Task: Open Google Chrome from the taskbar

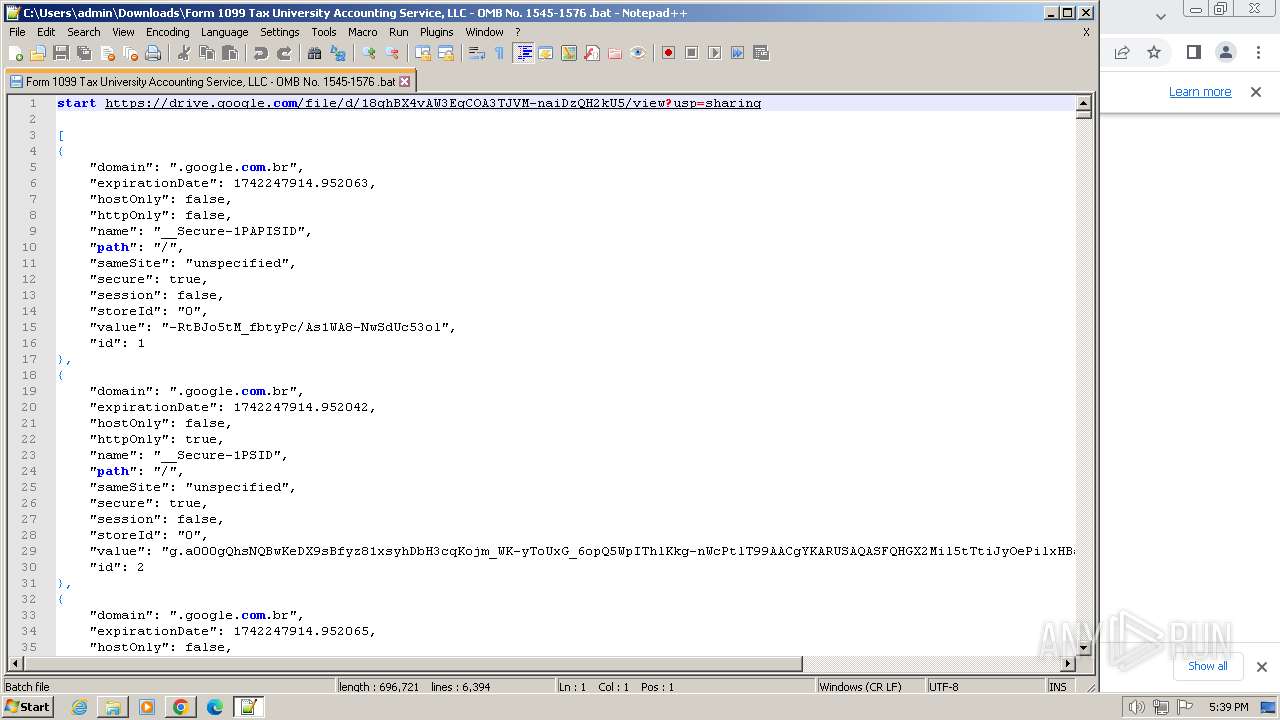Action: 180,707
